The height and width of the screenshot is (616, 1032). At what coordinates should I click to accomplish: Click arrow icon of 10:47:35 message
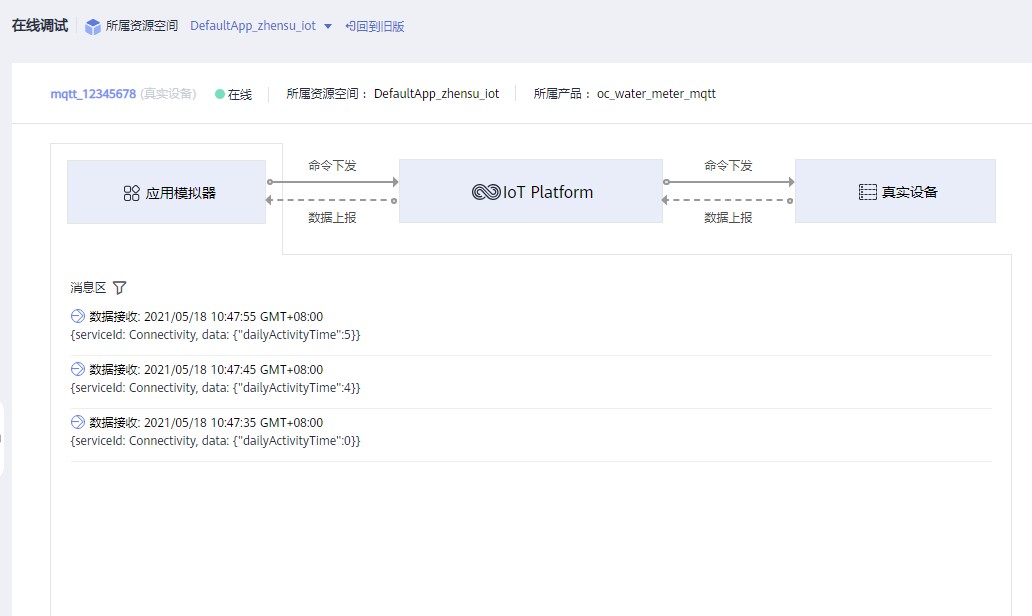[78, 422]
